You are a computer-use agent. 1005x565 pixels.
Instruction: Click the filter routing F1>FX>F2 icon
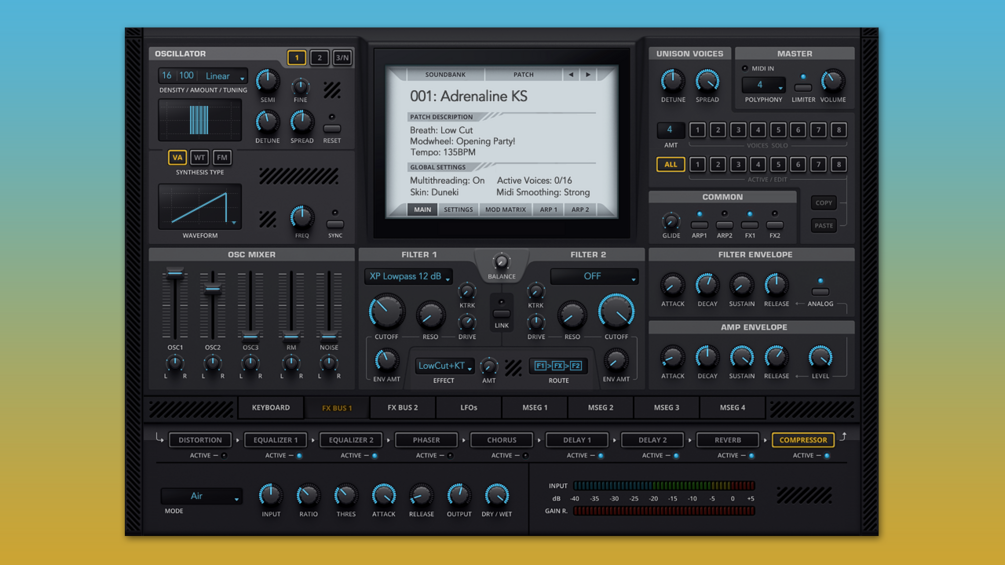558,366
